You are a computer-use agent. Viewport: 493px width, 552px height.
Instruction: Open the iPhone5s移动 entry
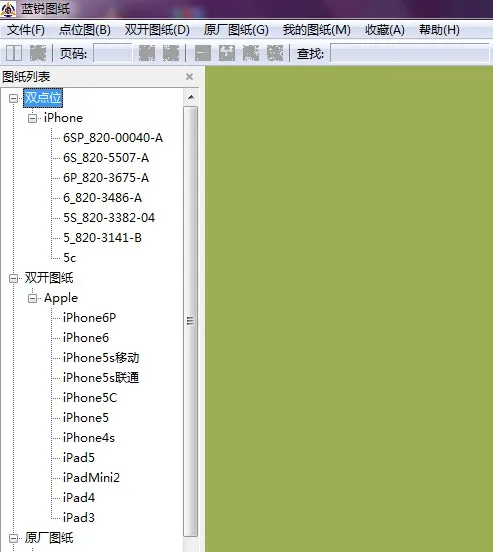click(x=101, y=358)
